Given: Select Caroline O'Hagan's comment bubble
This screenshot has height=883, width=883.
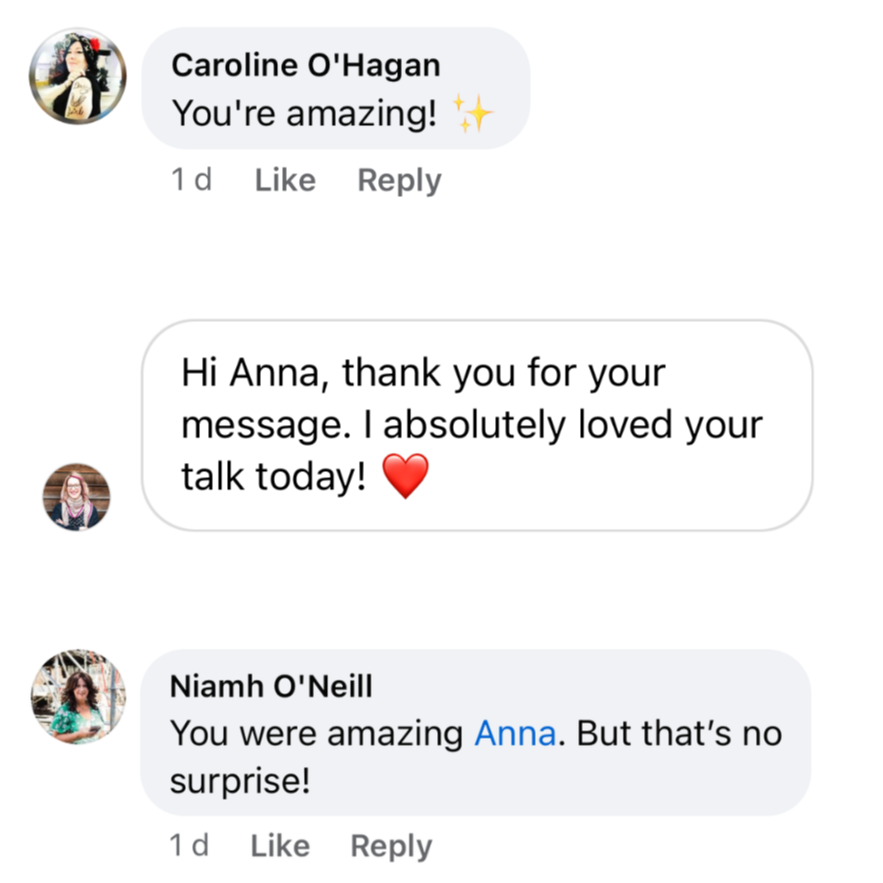Looking at the screenshot, I should [336, 88].
